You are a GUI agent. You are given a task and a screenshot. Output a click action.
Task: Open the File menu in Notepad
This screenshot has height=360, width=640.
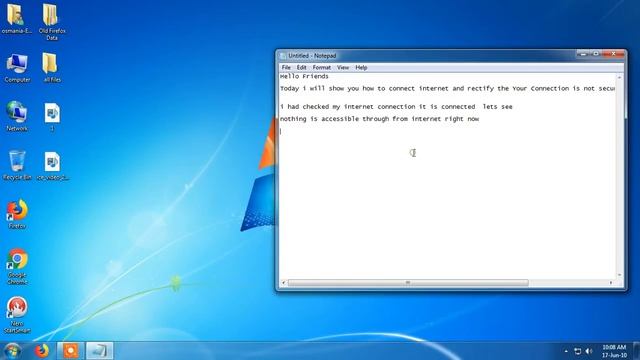pos(286,67)
